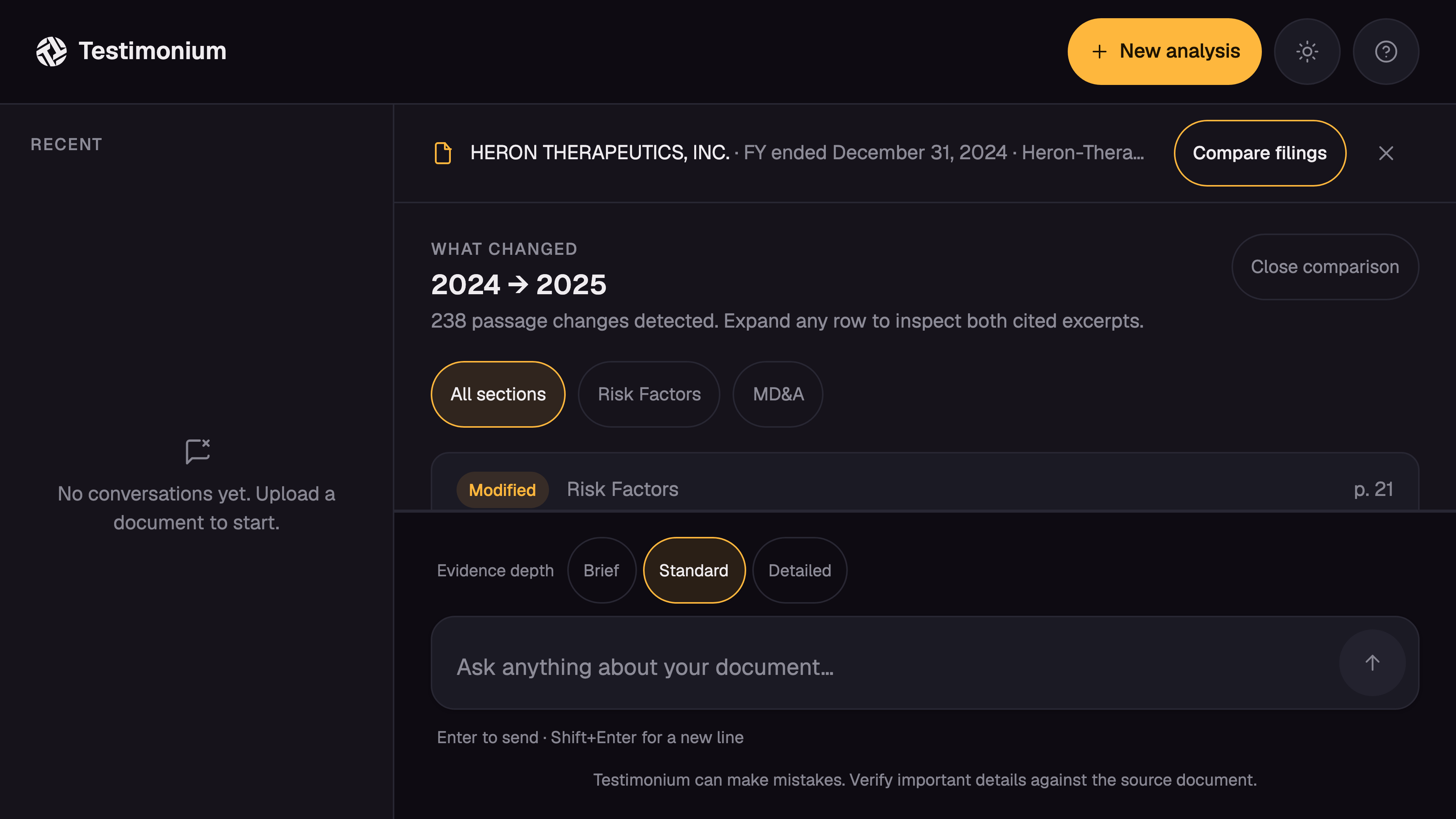Click the RECENT sidebar heading

[x=67, y=145]
